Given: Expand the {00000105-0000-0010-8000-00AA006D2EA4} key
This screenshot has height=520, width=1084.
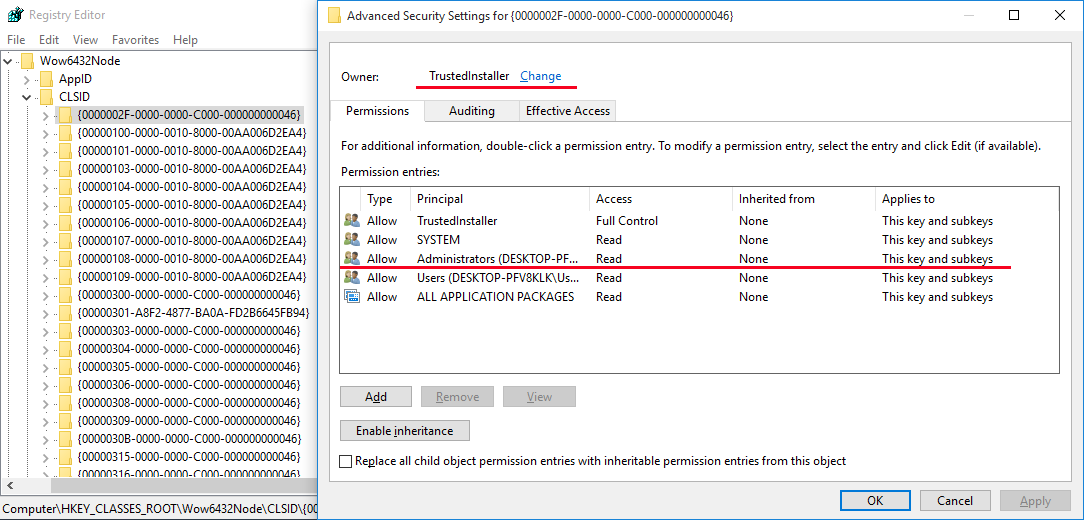Looking at the screenshot, I should (46, 205).
